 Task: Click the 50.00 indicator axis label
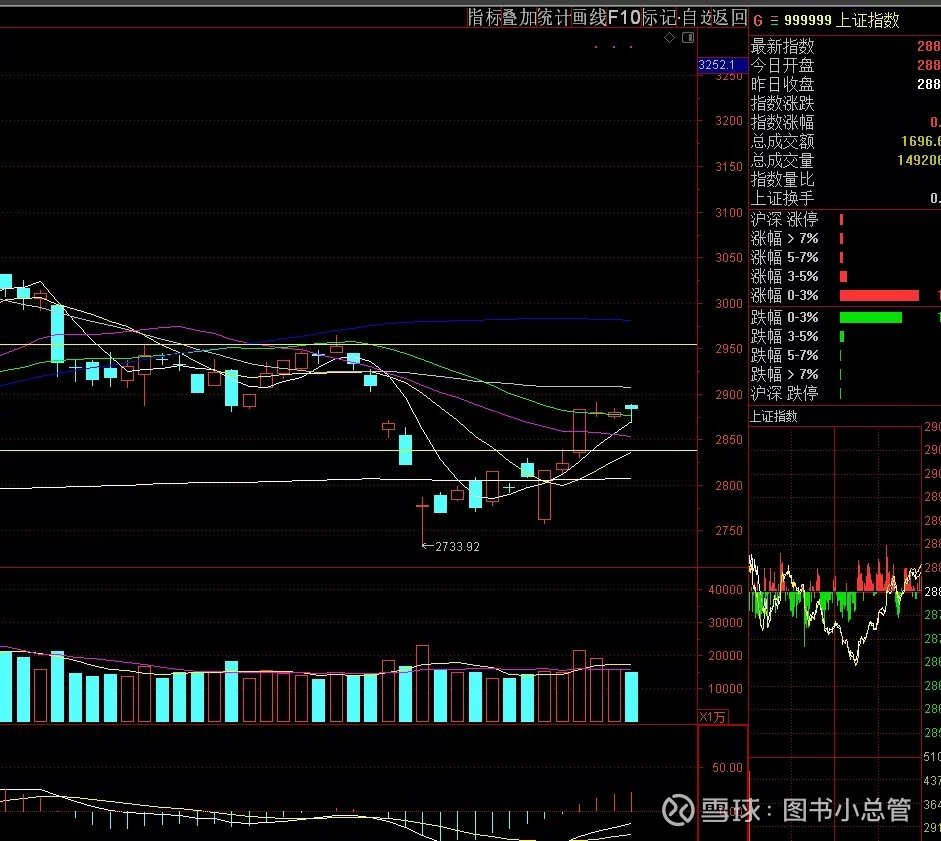coord(727,768)
